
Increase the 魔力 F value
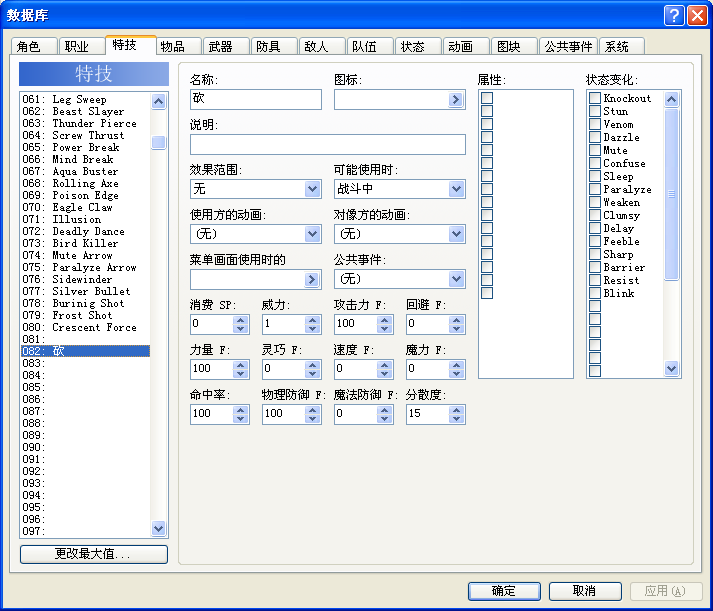click(457, 365)
